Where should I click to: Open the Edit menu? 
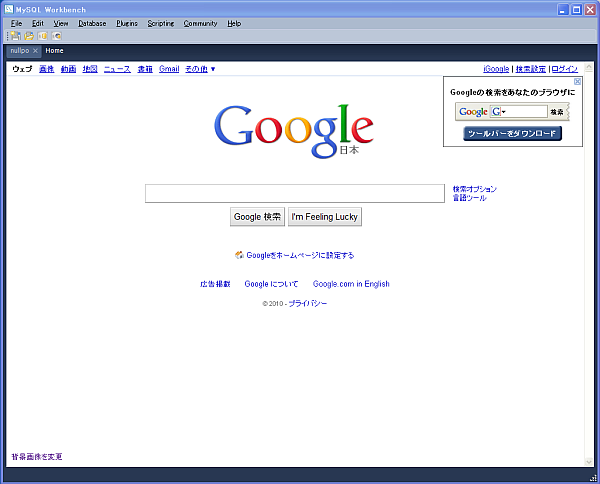tap(38, 24)
